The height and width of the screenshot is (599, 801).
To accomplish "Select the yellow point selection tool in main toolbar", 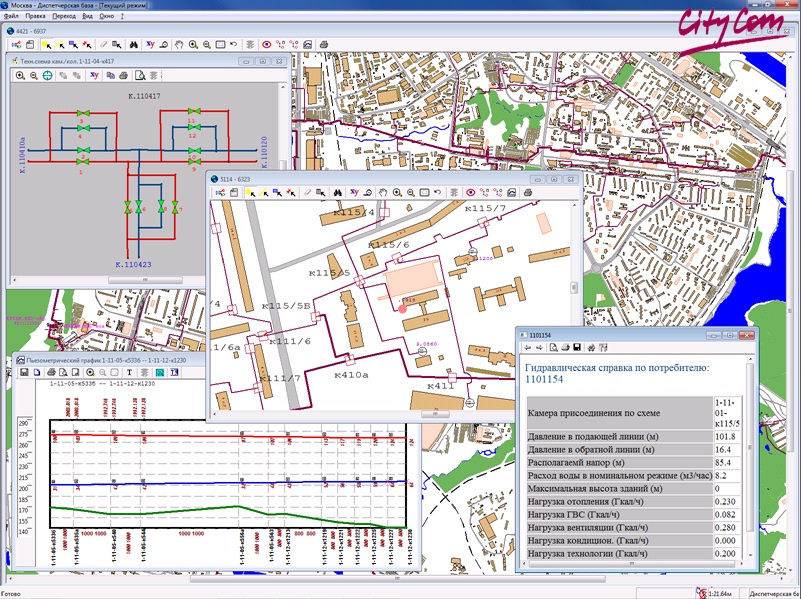I will 46,45.
